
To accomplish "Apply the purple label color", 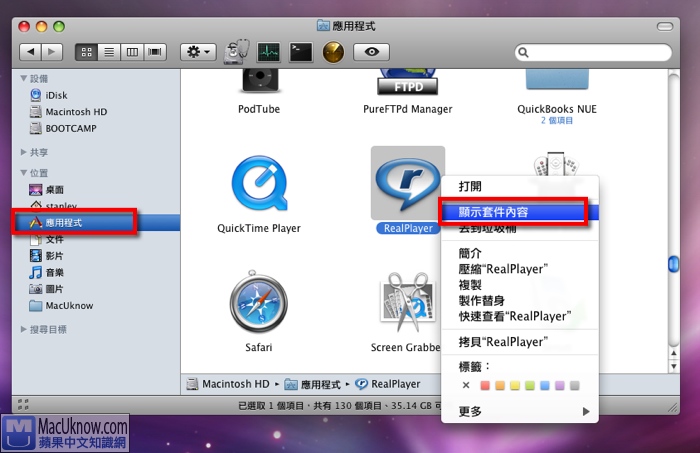I will 560,385.
